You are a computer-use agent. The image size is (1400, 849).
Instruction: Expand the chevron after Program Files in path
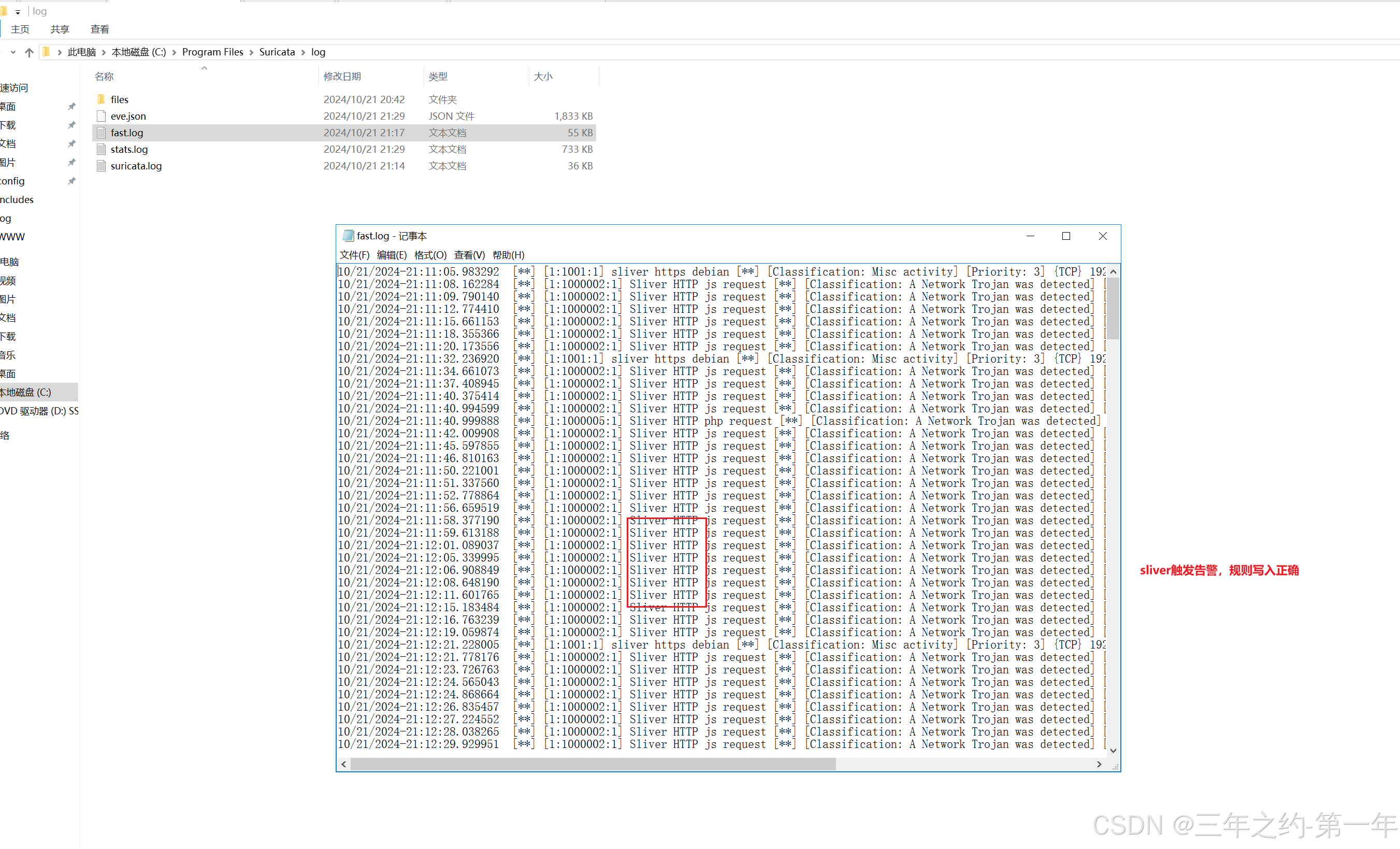(251, 52)
